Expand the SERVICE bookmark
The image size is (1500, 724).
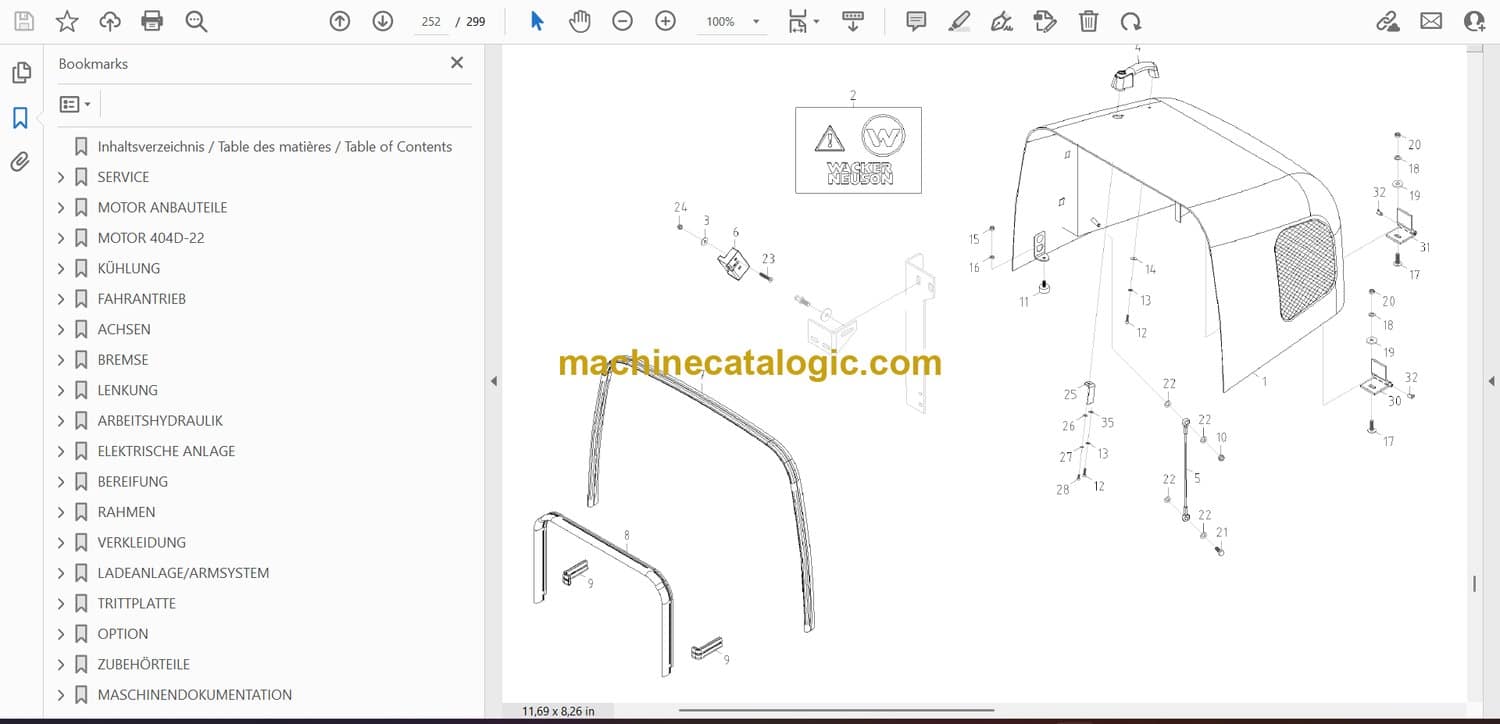(x=61, y=177)
